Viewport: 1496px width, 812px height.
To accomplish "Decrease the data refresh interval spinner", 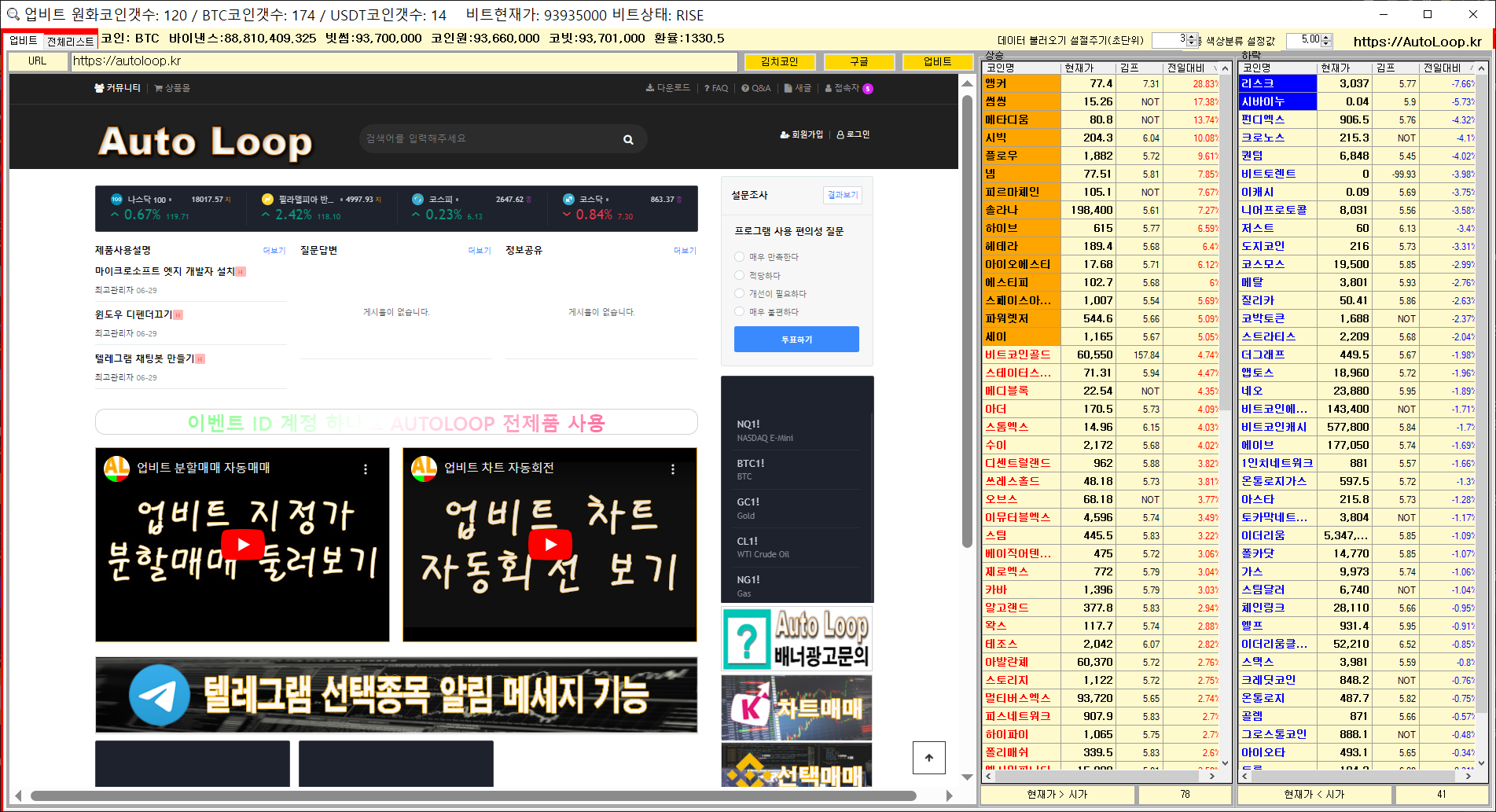I will click(1192, 43).
